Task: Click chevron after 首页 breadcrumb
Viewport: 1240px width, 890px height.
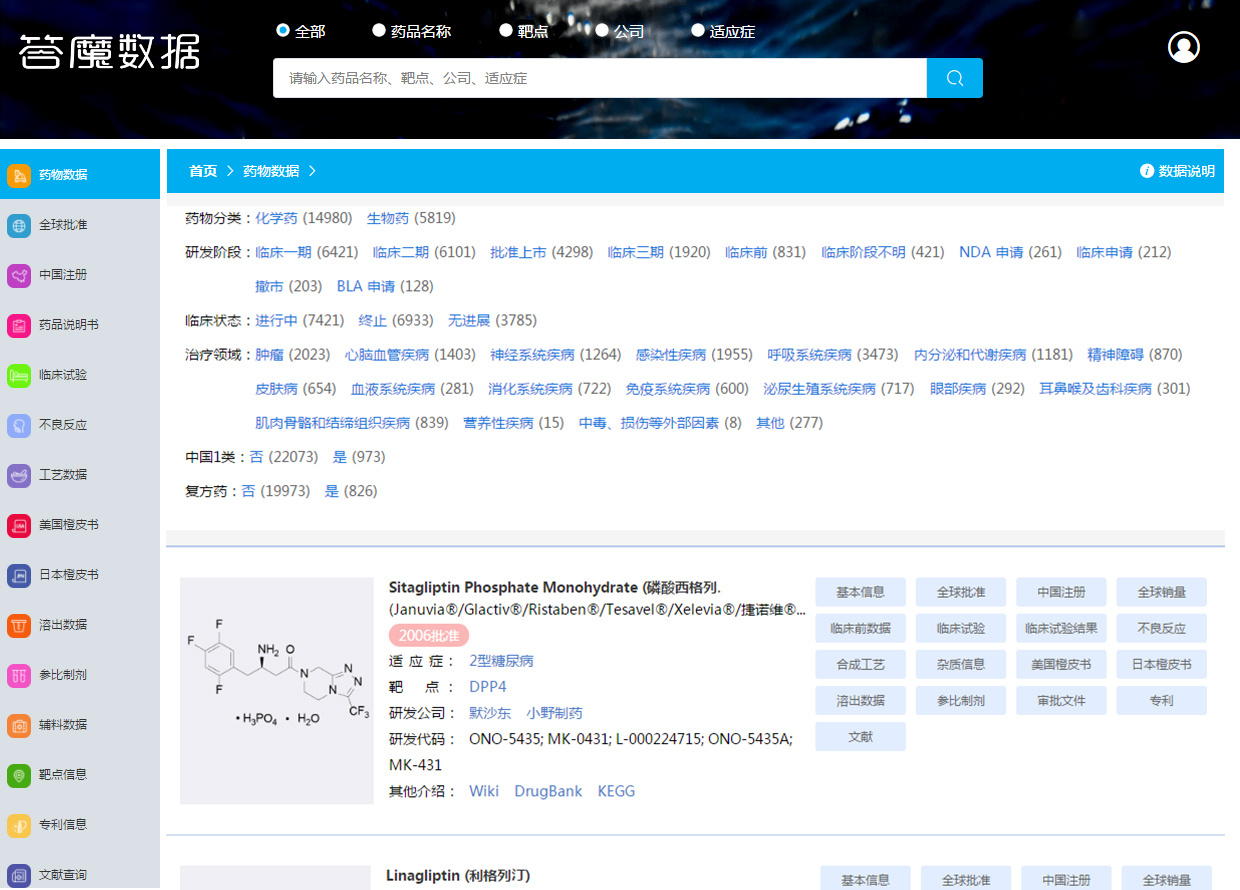Action: click(230, 171)
